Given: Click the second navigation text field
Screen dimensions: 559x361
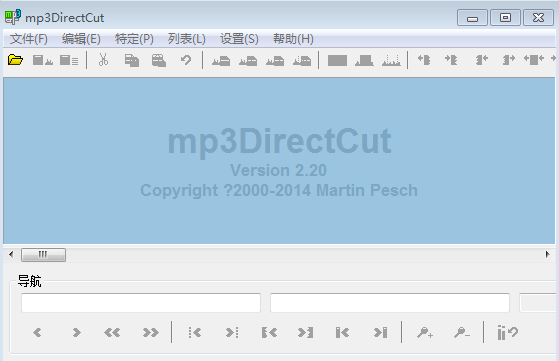Looking at the screenshot, I should click(390, 303).
